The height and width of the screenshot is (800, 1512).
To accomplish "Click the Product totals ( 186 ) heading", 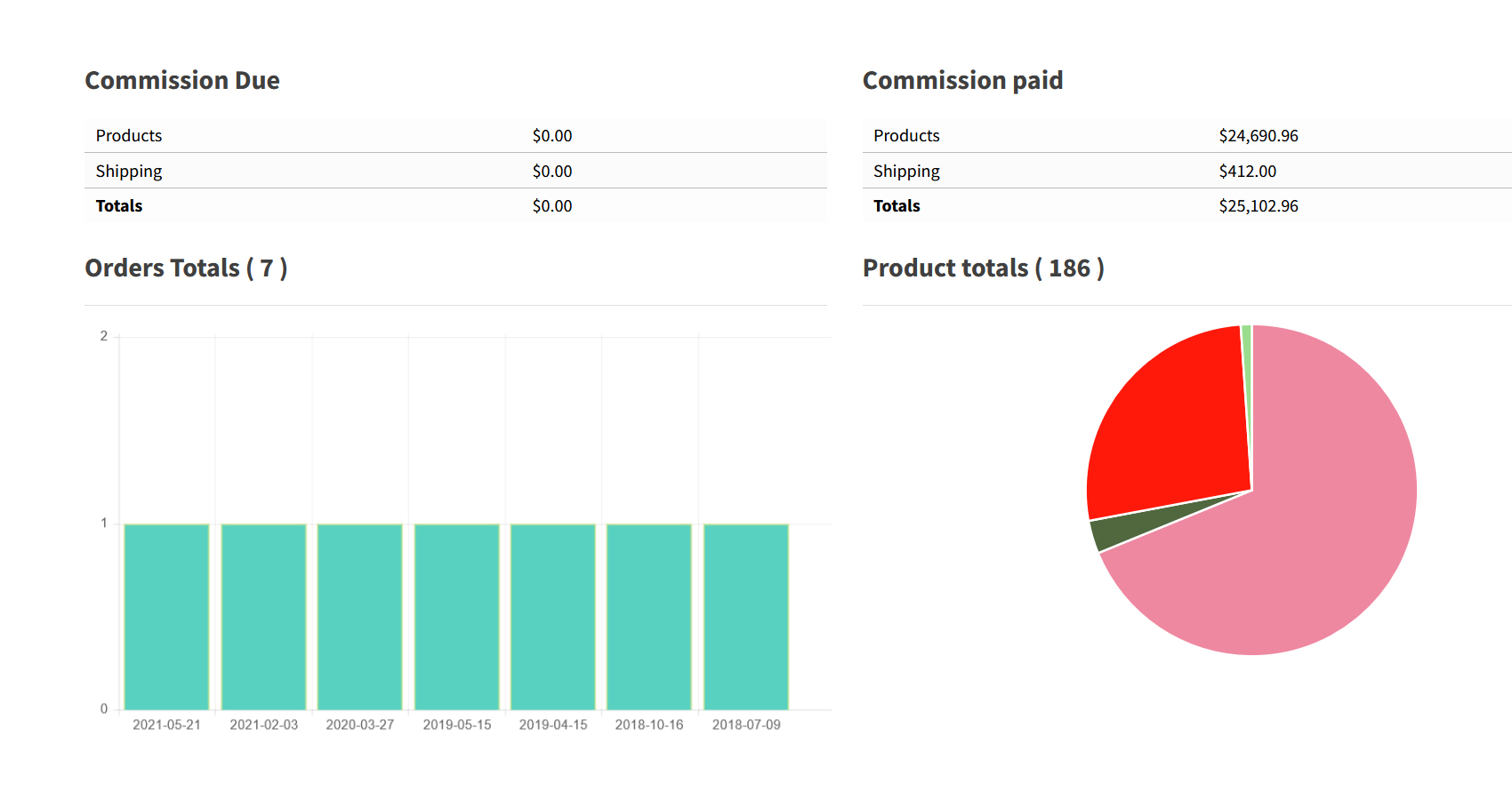I will [x=983, y=268].
